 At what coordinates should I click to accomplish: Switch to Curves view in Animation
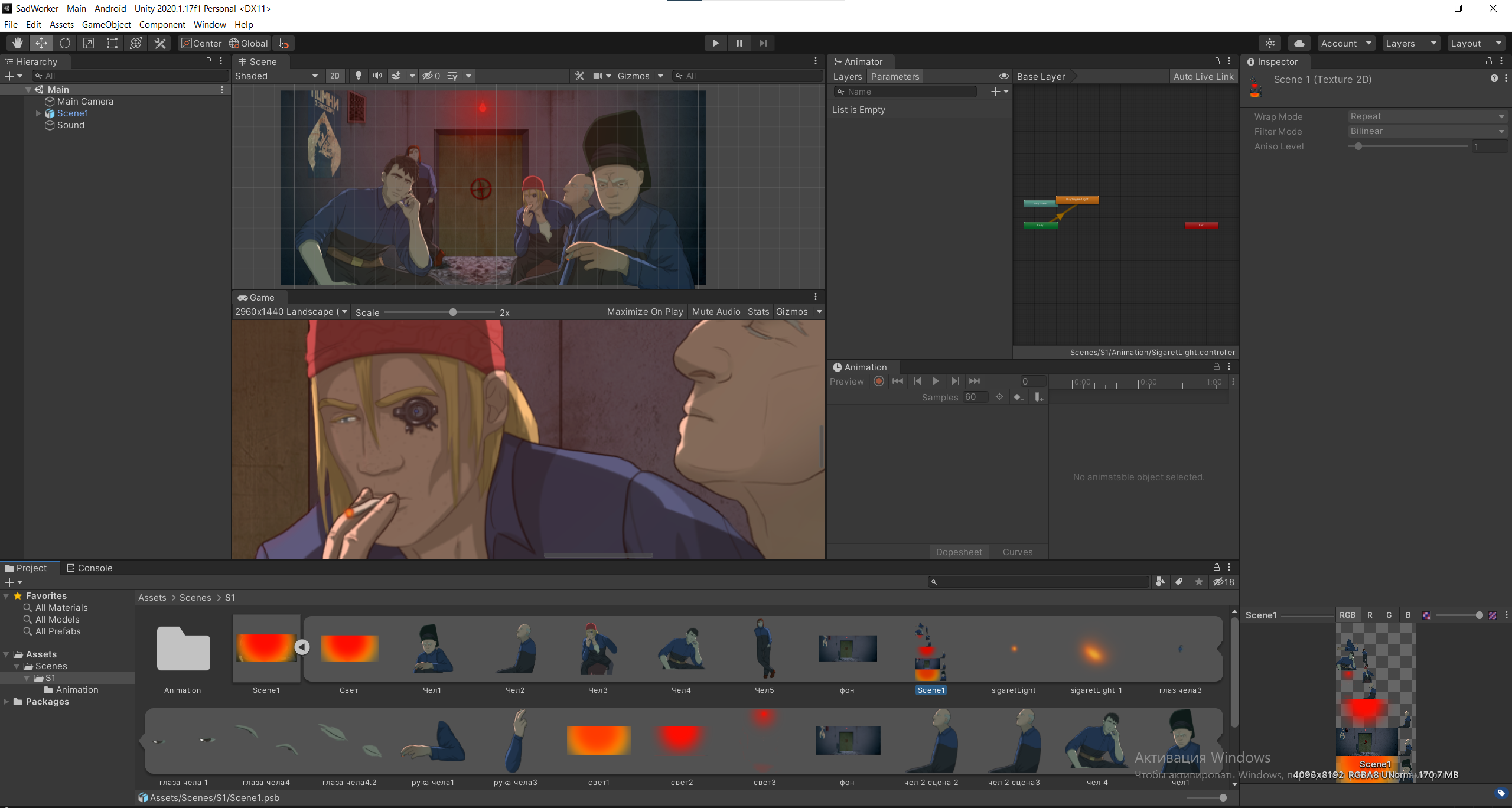coord(1018,552)
